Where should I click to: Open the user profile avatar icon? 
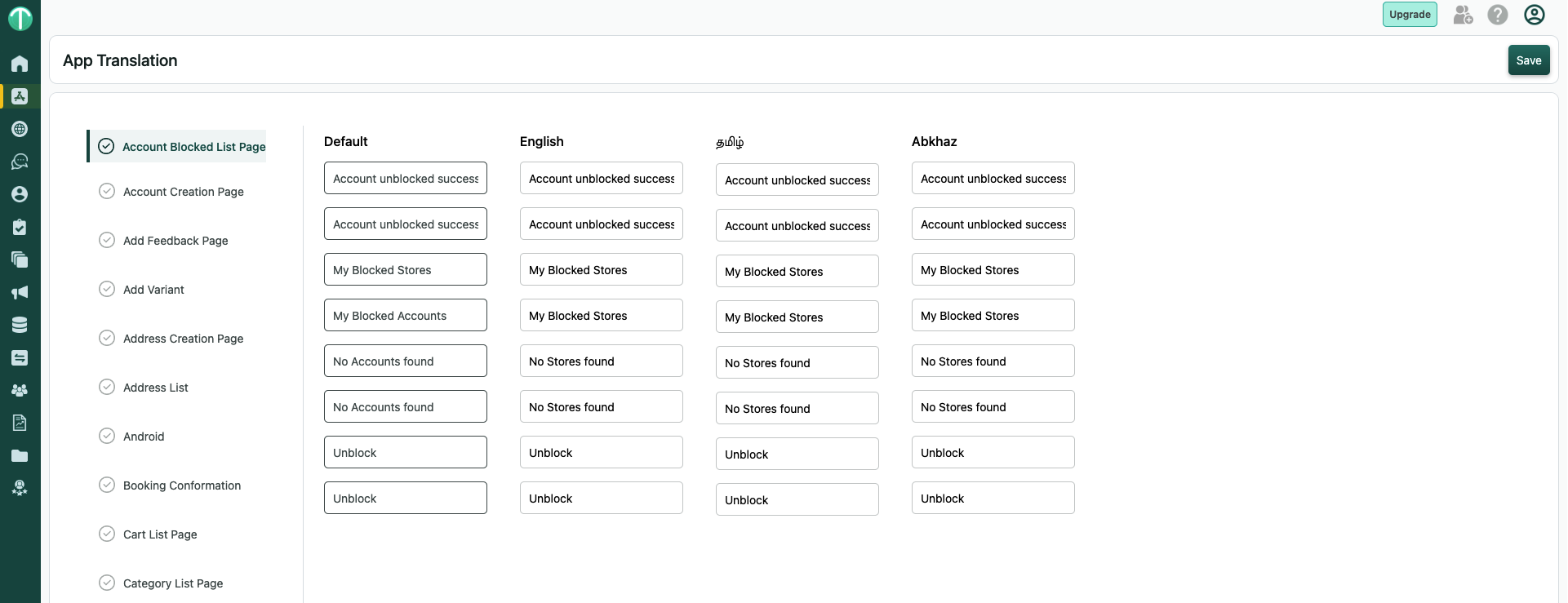(x=1534, y=15)
